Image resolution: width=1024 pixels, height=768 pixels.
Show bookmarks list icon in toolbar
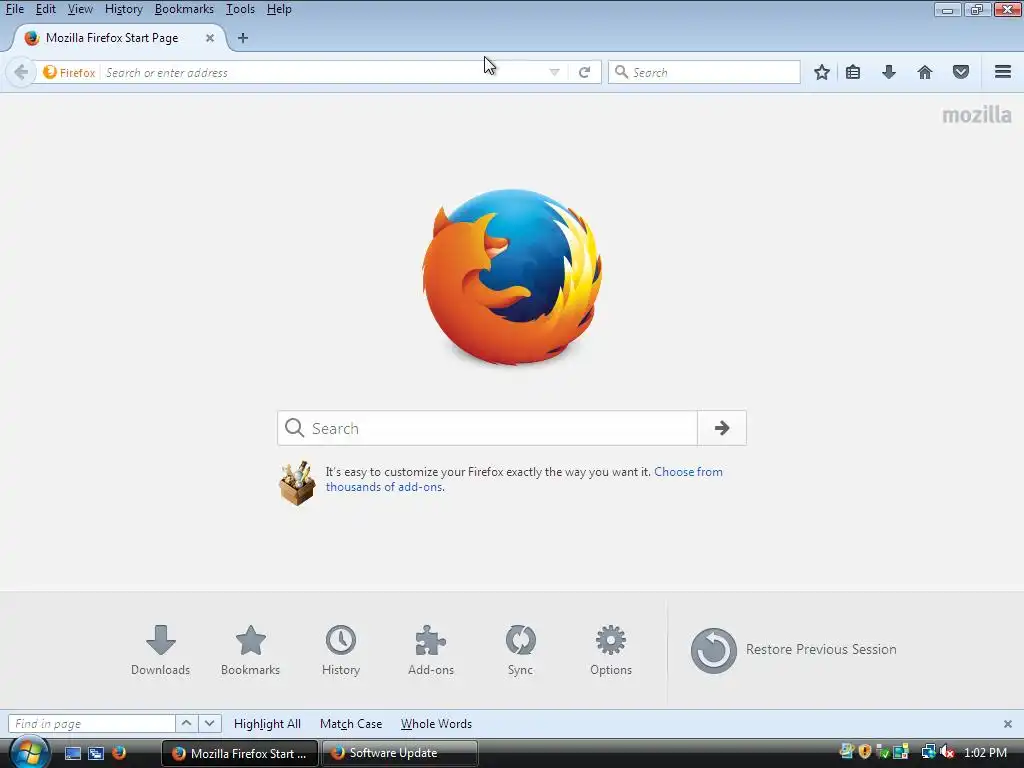pos(853,72)
